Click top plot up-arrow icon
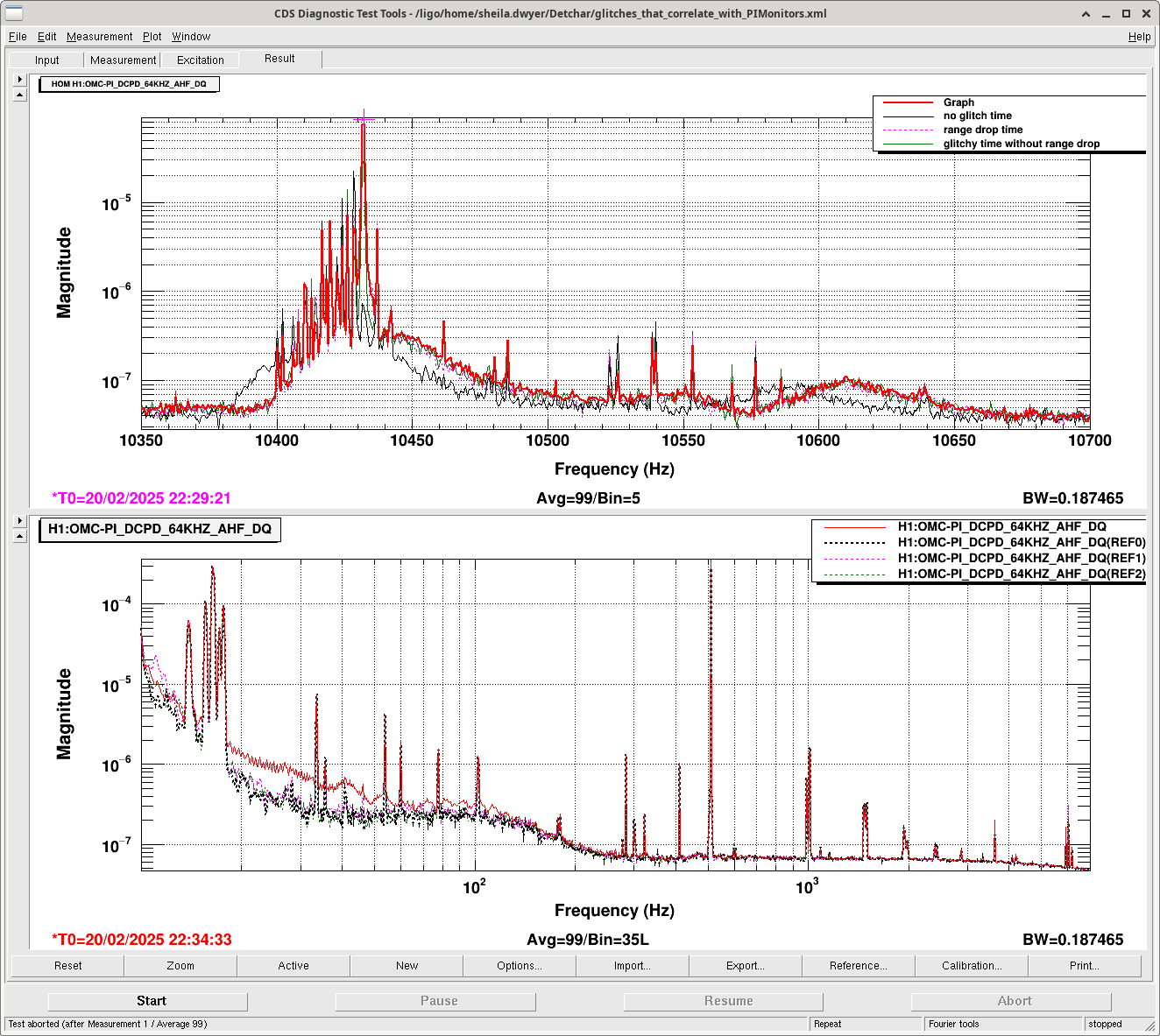 pos(20,95)
